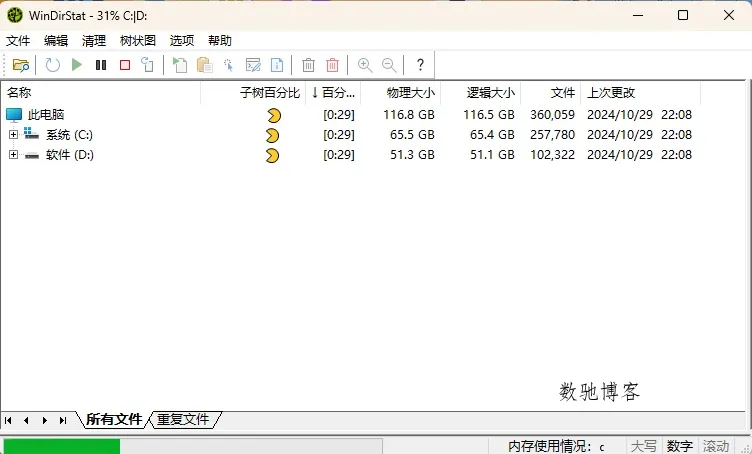This screenshot has height=454, width=752.
Task: Switch to the 所有文件 tab
Action: coord(114,419)
